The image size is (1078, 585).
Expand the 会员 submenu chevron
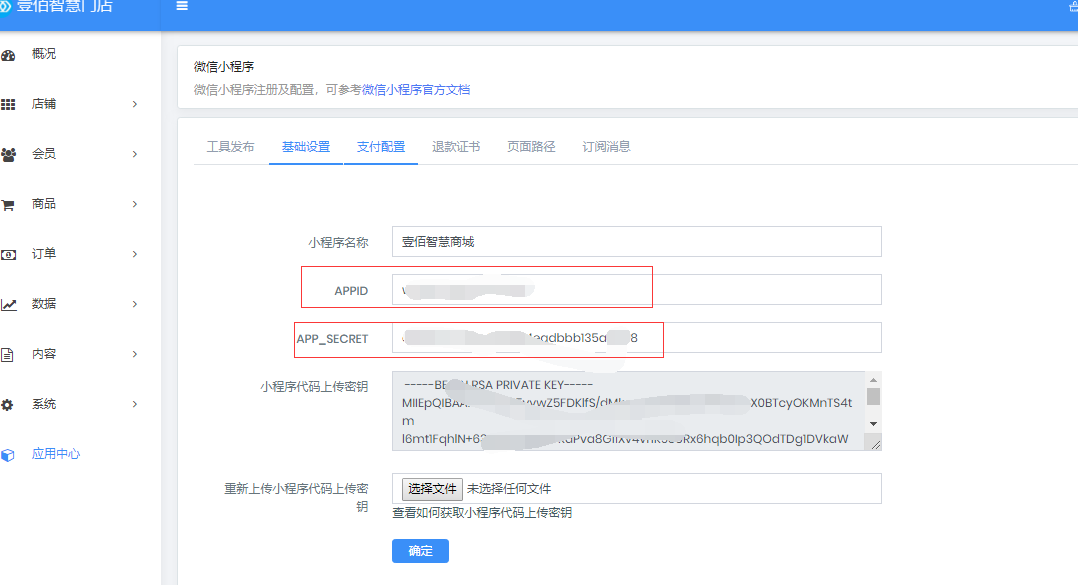pos(135,154)
